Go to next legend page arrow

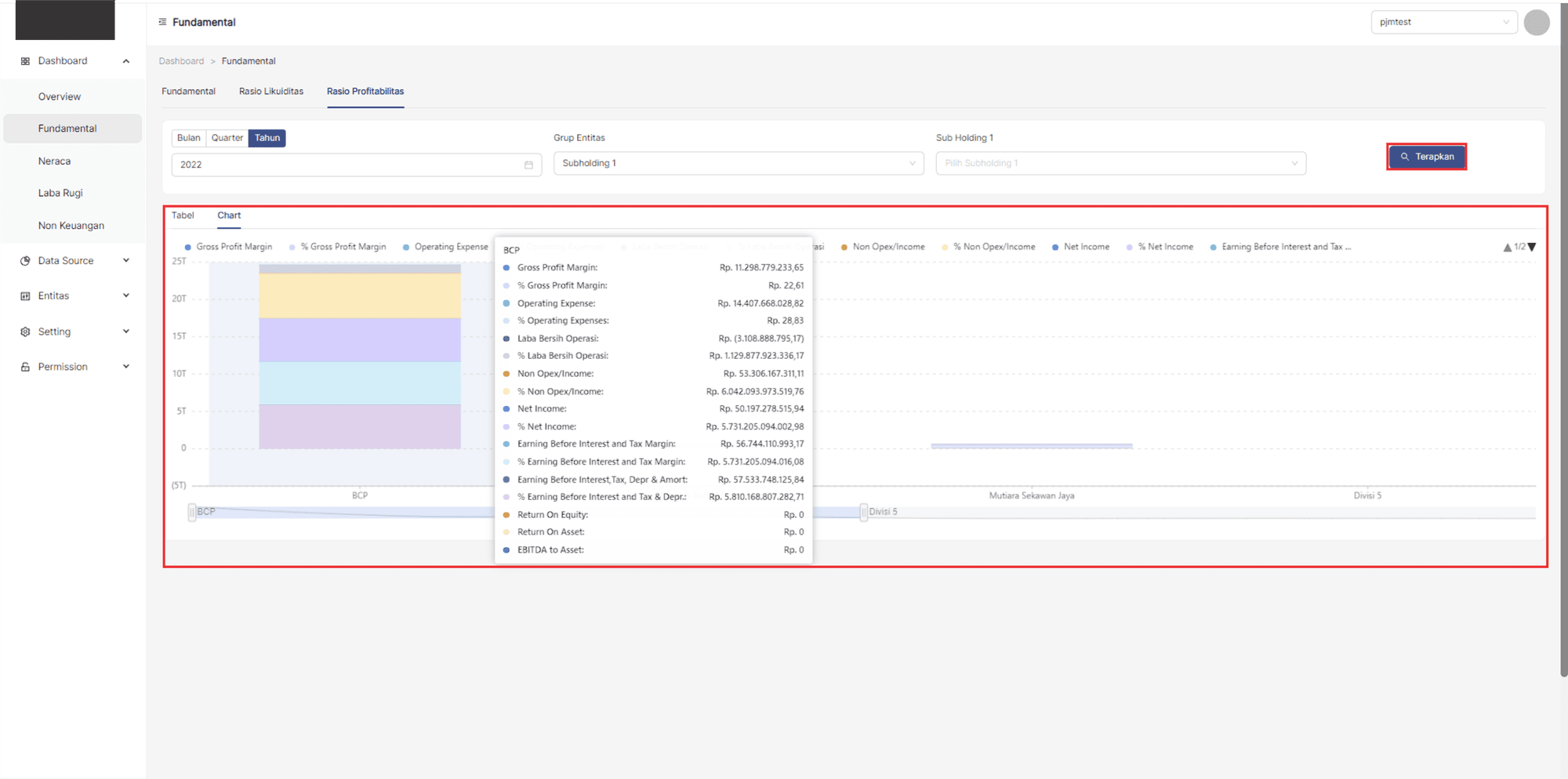click(1532, 247)
